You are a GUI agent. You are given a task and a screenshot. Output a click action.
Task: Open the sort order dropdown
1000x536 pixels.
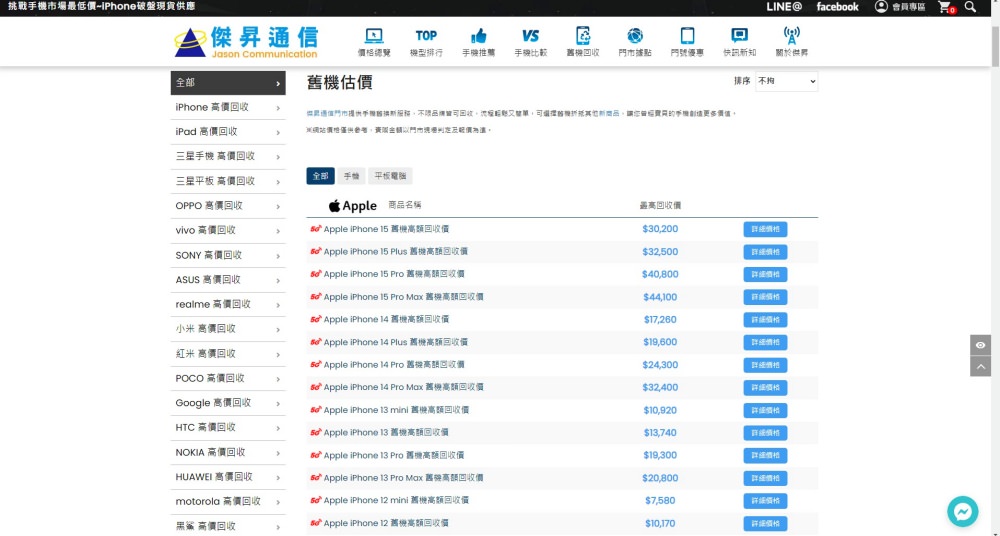(786, 82)
